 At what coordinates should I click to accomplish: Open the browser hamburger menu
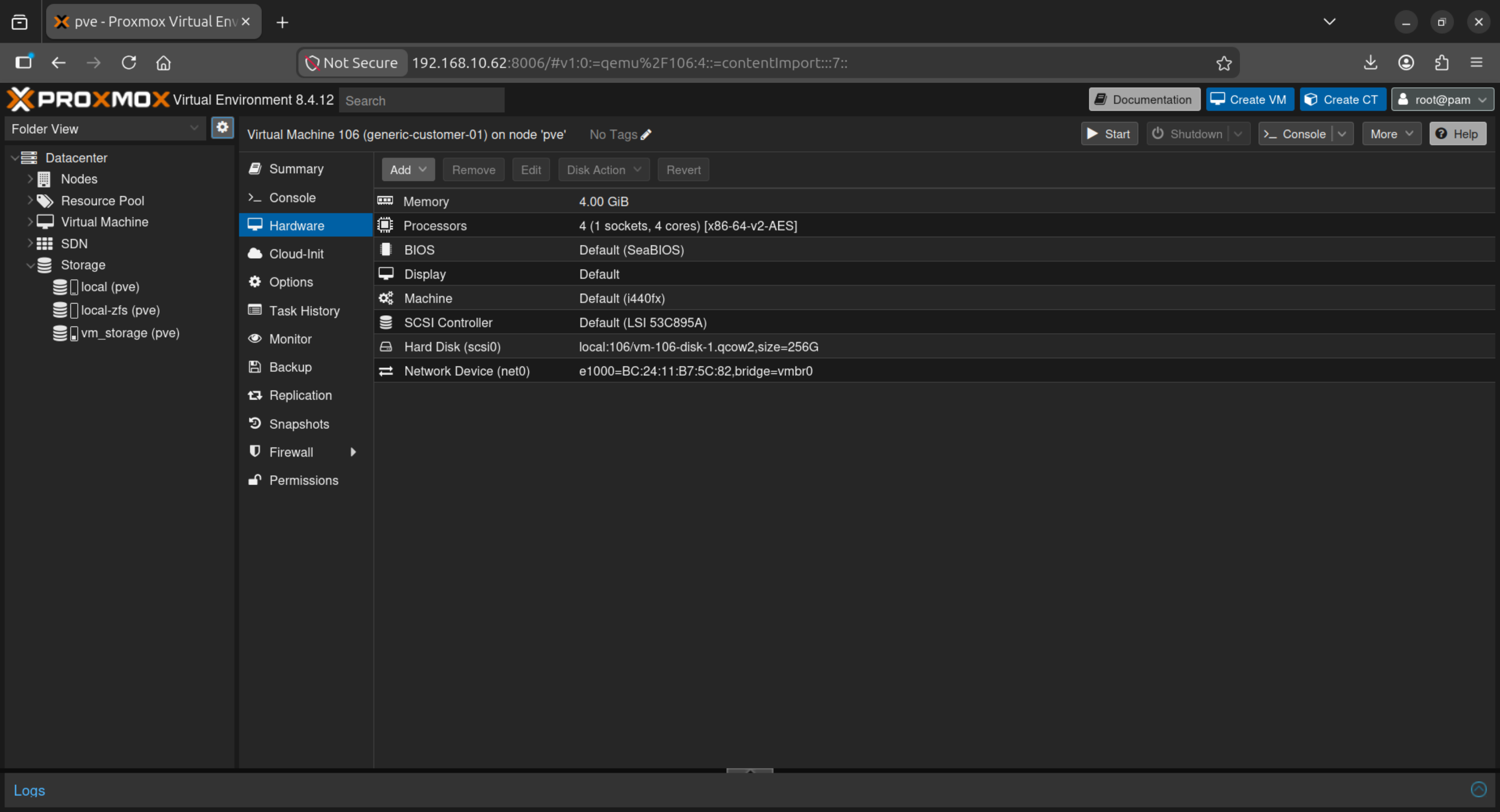click(1476, 62)
